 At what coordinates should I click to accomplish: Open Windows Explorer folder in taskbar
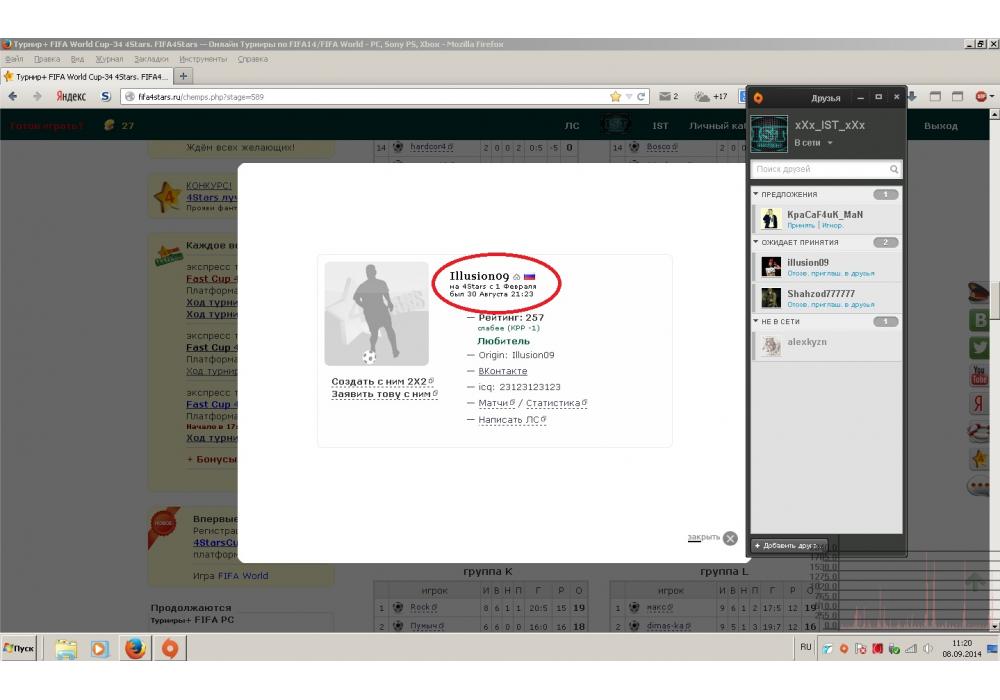click(x=66, y=649)
